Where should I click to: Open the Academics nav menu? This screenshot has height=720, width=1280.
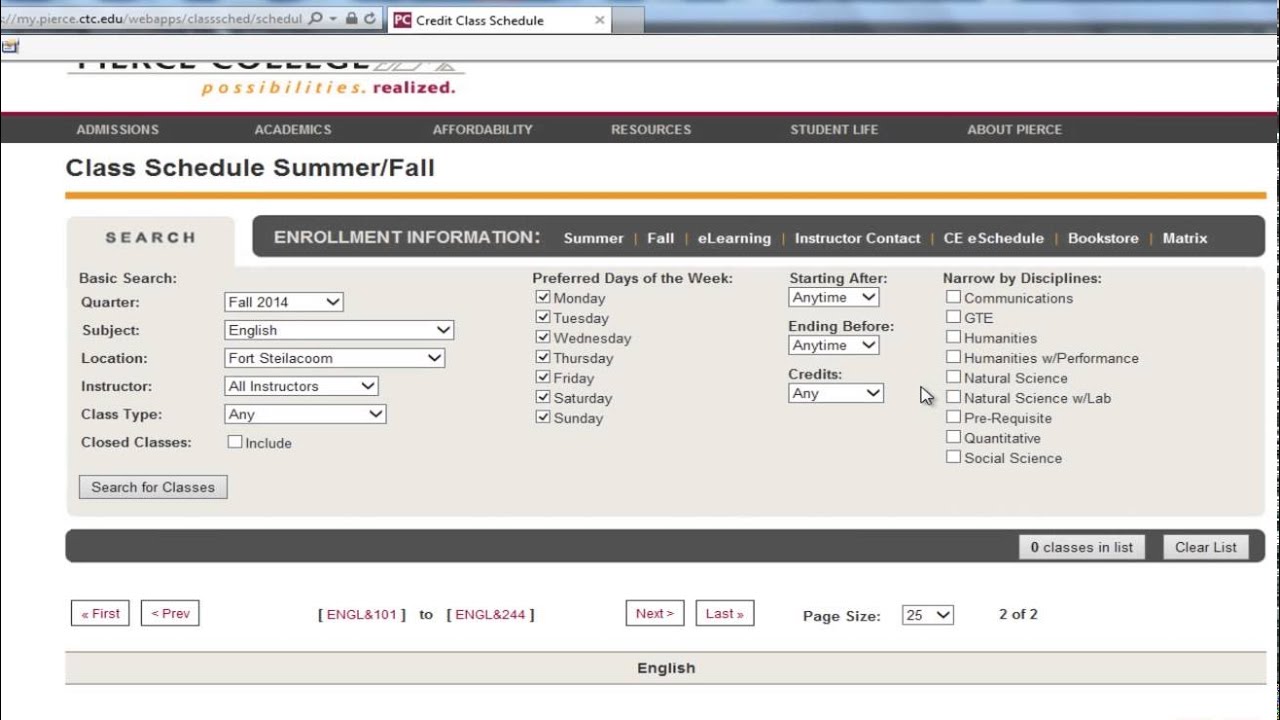click(293, 129)
